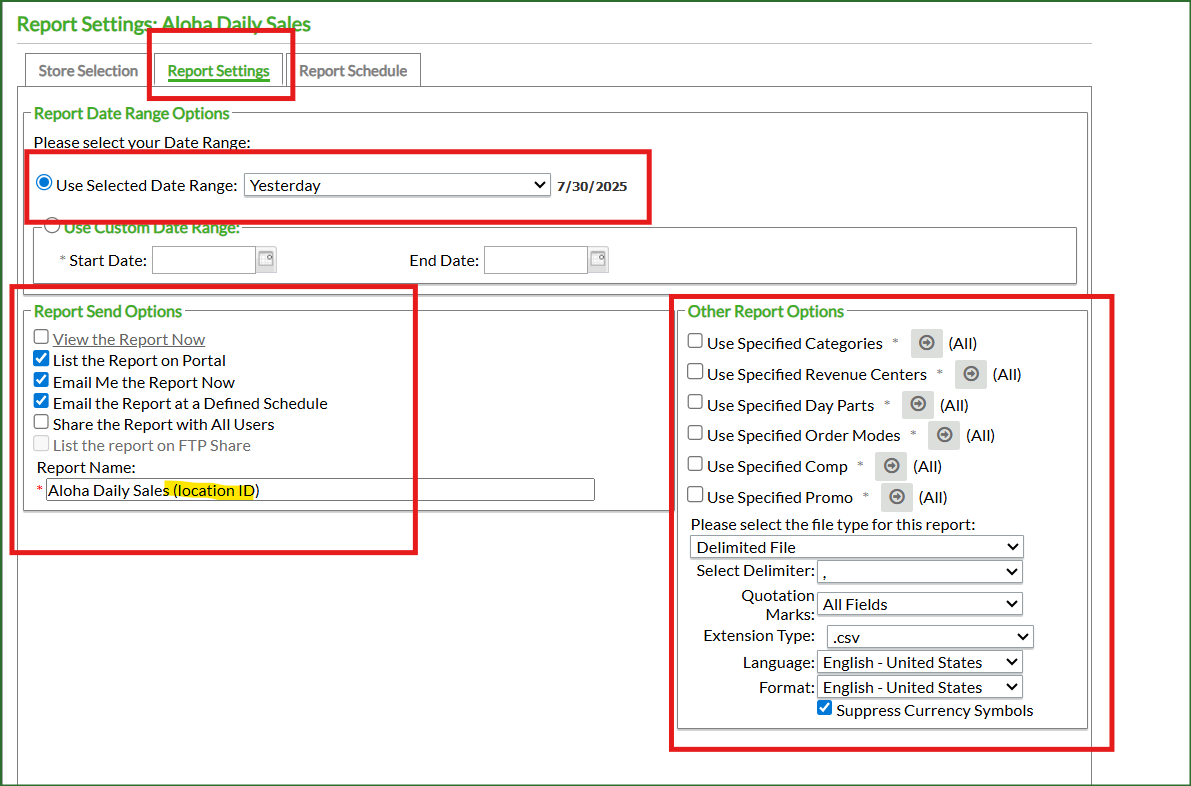The height and width of the screenshot is (786, 1191).
Task: Open the Extension Type .csv dropdown
Action: 930,636
